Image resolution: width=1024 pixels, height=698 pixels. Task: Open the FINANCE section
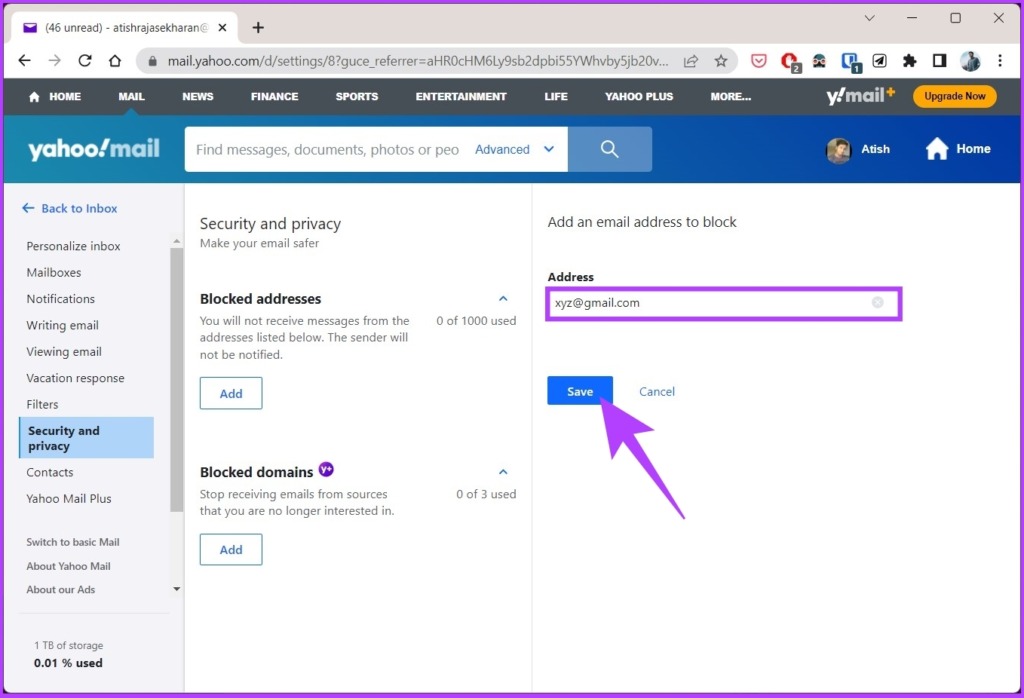274,96
